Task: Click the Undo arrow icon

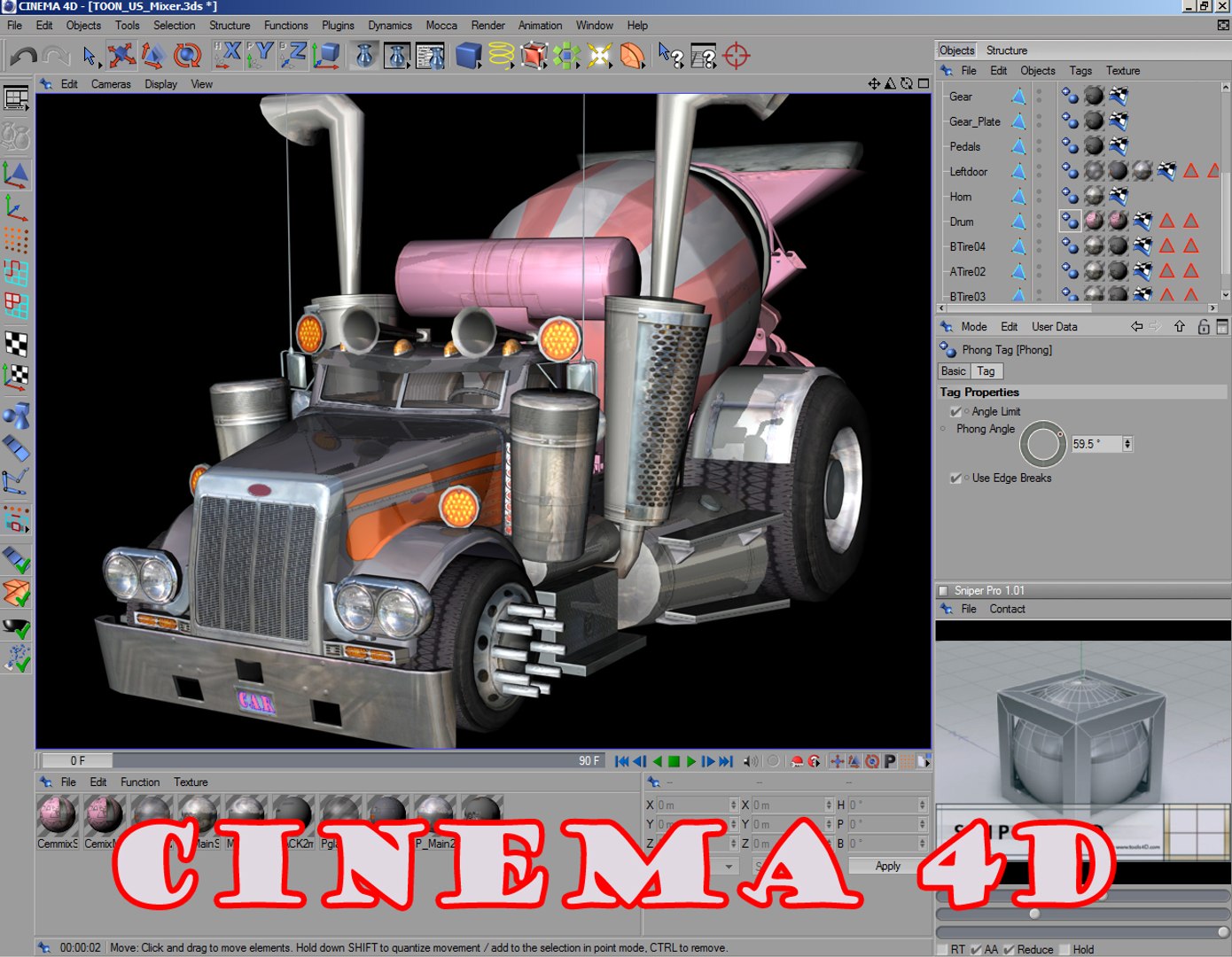Action: pyautogui.click(x=24, y=56)
